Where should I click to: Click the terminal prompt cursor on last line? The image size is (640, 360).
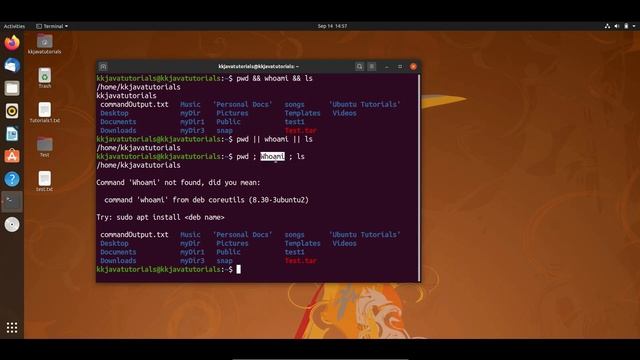(238, 269)
